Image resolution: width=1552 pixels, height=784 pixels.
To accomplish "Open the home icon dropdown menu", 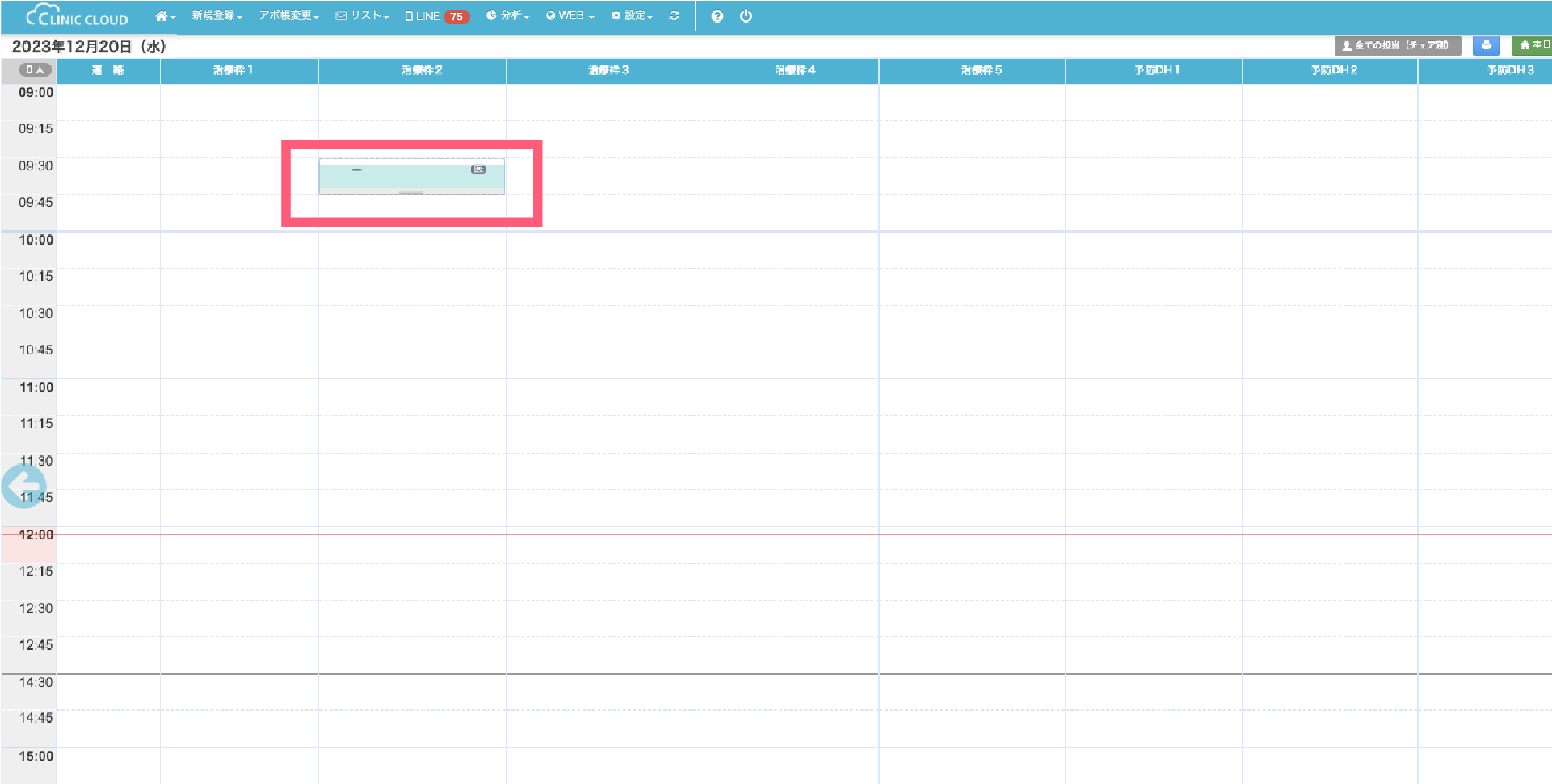I will tap(165, 16).
